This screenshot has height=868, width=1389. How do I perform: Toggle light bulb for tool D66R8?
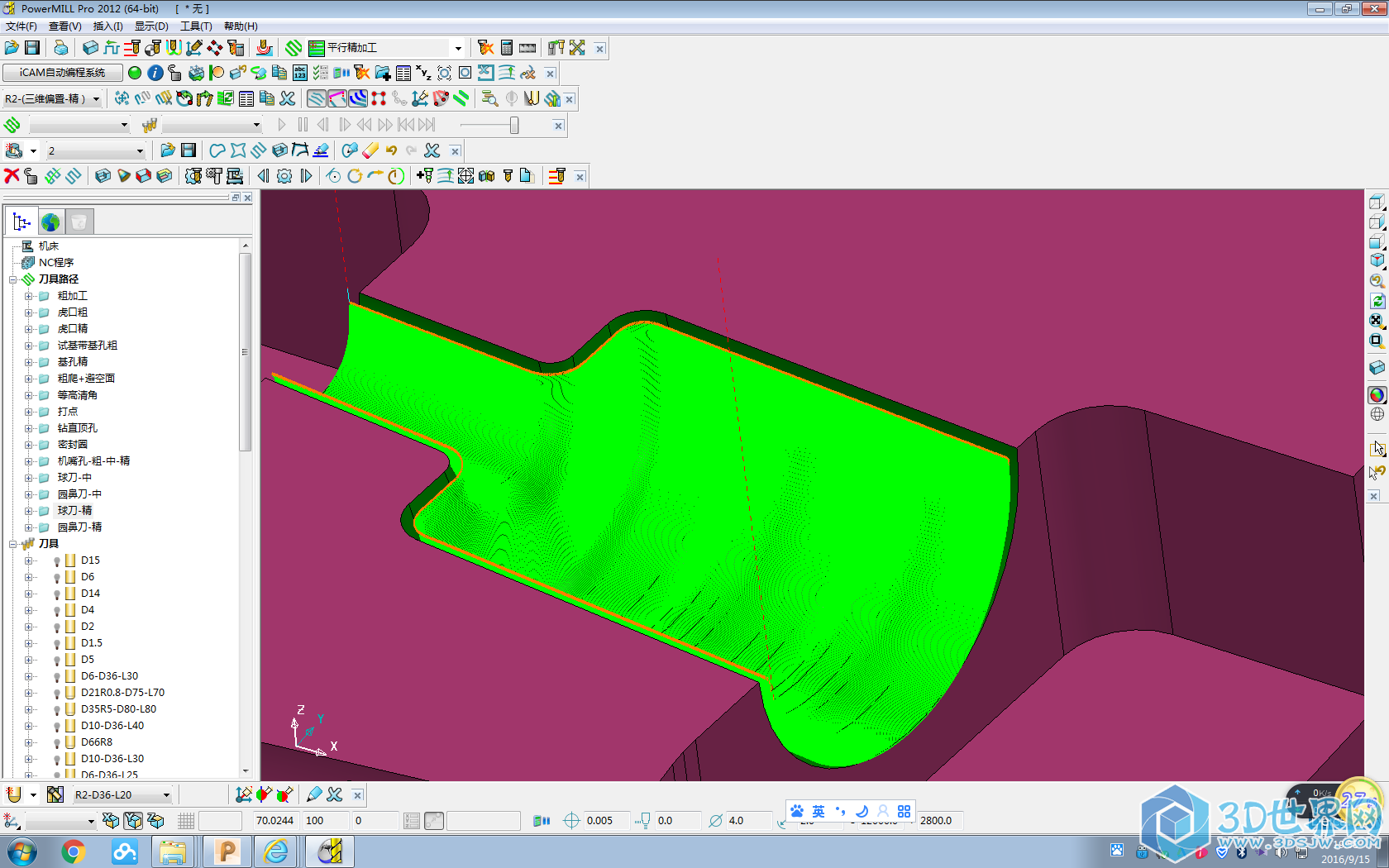pos(57,742)
